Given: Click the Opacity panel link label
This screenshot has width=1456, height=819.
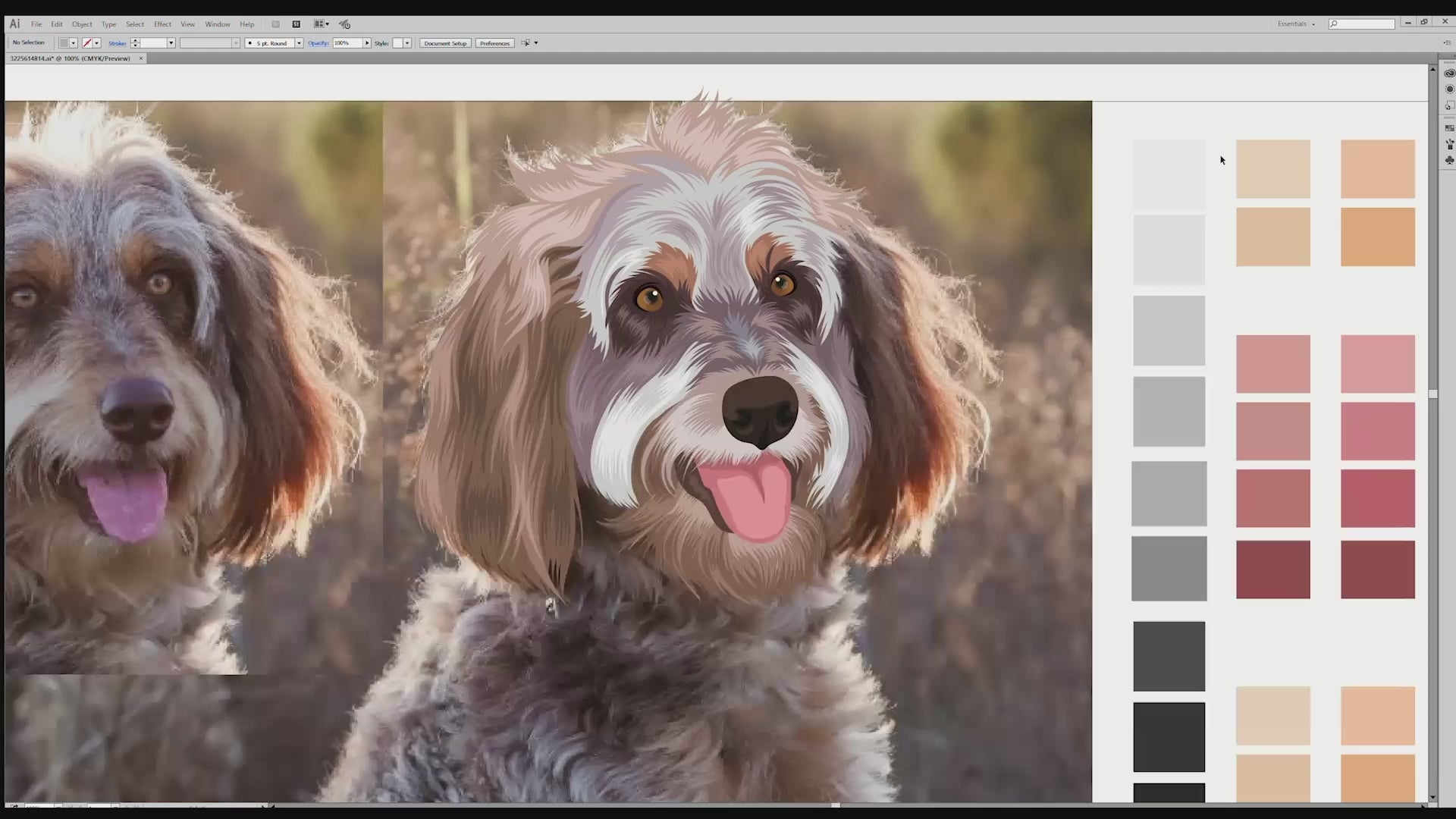Looking at the screenshot, I should pos(318,43).
